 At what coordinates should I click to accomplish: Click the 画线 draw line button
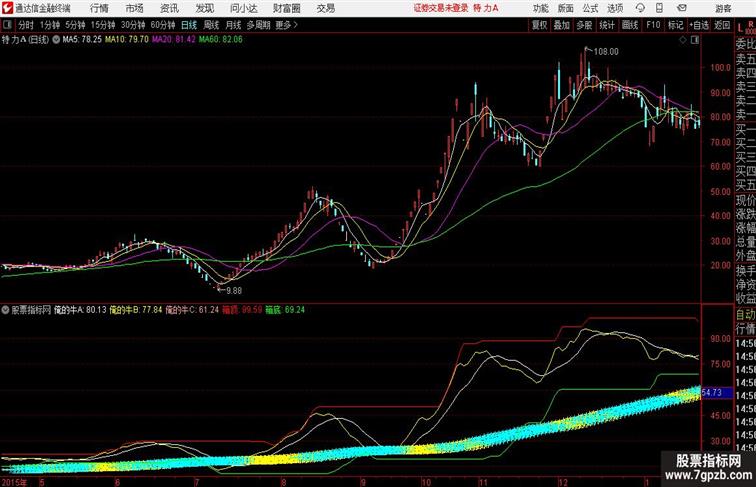point(630,25)
